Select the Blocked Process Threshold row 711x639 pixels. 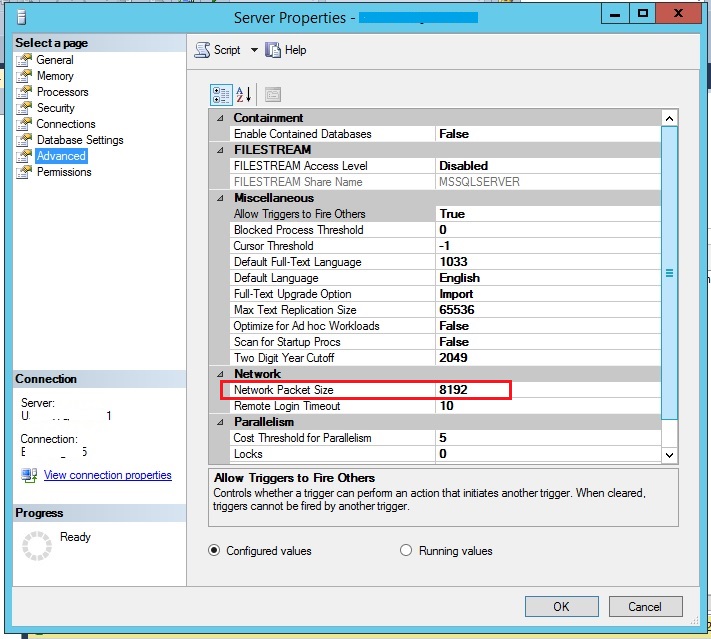tap(446, 230)
